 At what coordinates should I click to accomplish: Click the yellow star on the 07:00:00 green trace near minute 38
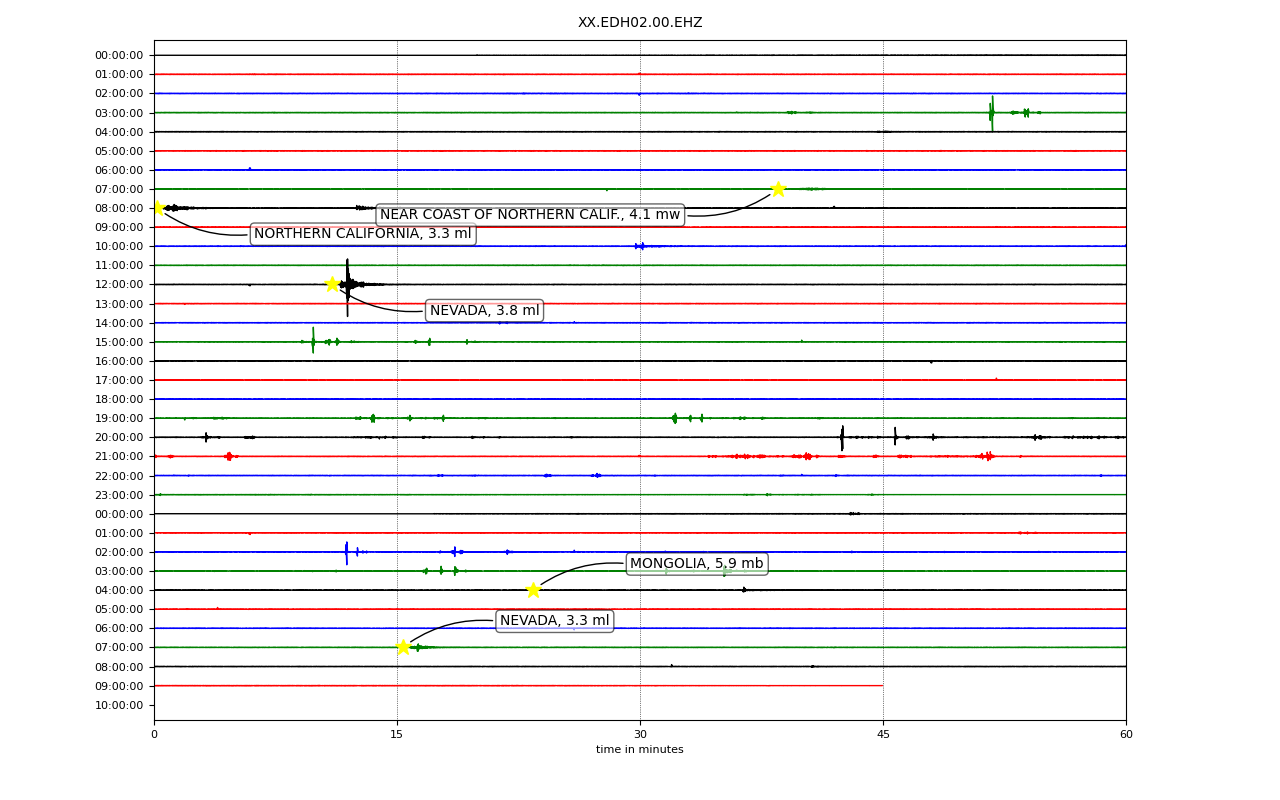click(778, 189)
